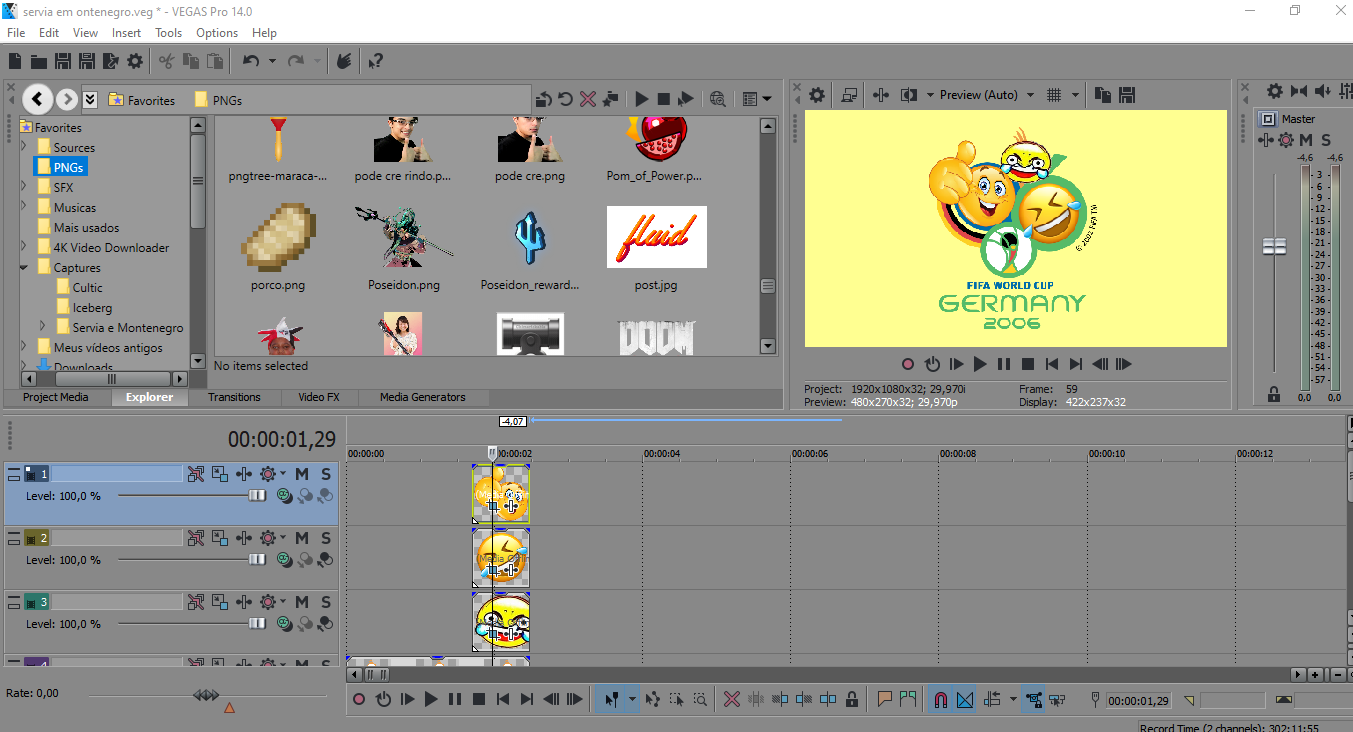This screenshot has height=732, width=1353.
Task: Enable snapping magnet in timeline toolbar
Action: 940,699
